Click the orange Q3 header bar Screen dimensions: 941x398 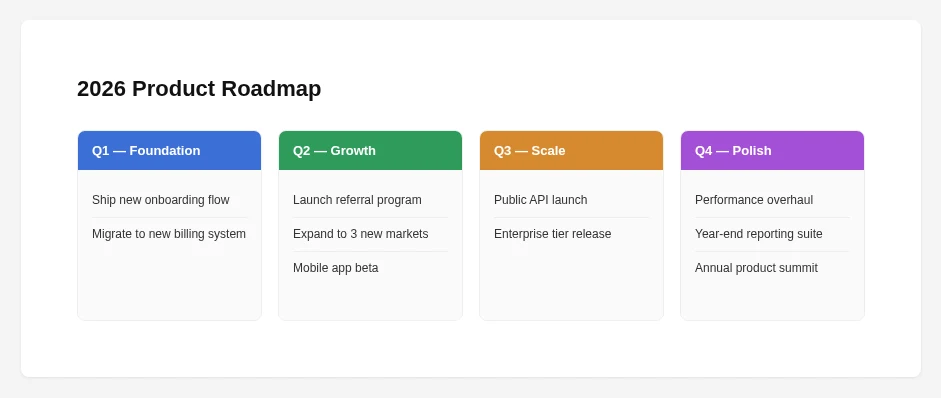[x=571, y=151]
